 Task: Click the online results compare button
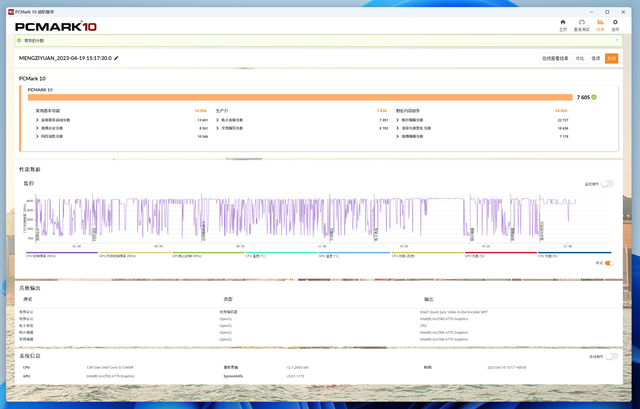(x=555, y=59)
